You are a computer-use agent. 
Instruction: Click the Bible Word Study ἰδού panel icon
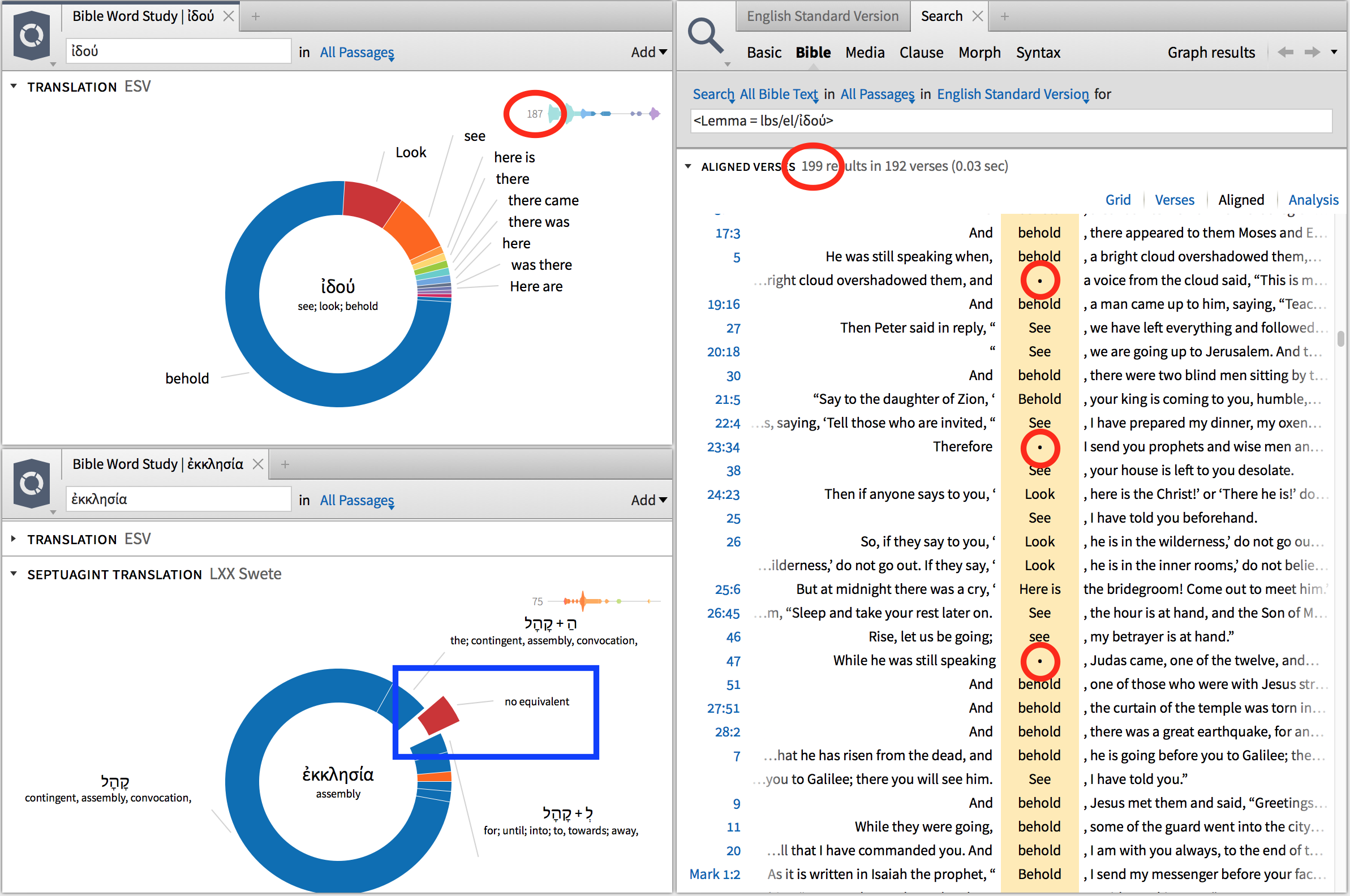(x=32, y=36)
